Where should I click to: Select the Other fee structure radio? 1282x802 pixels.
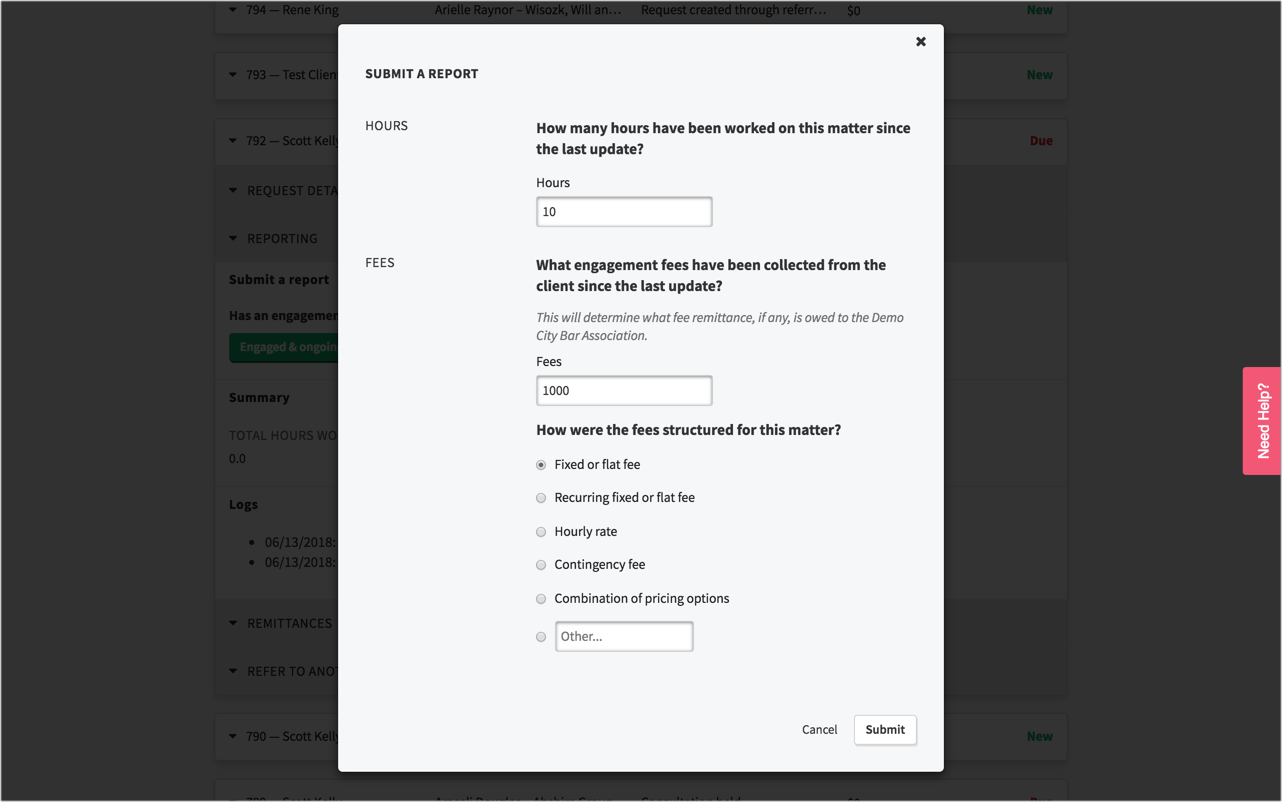[541, 637]
